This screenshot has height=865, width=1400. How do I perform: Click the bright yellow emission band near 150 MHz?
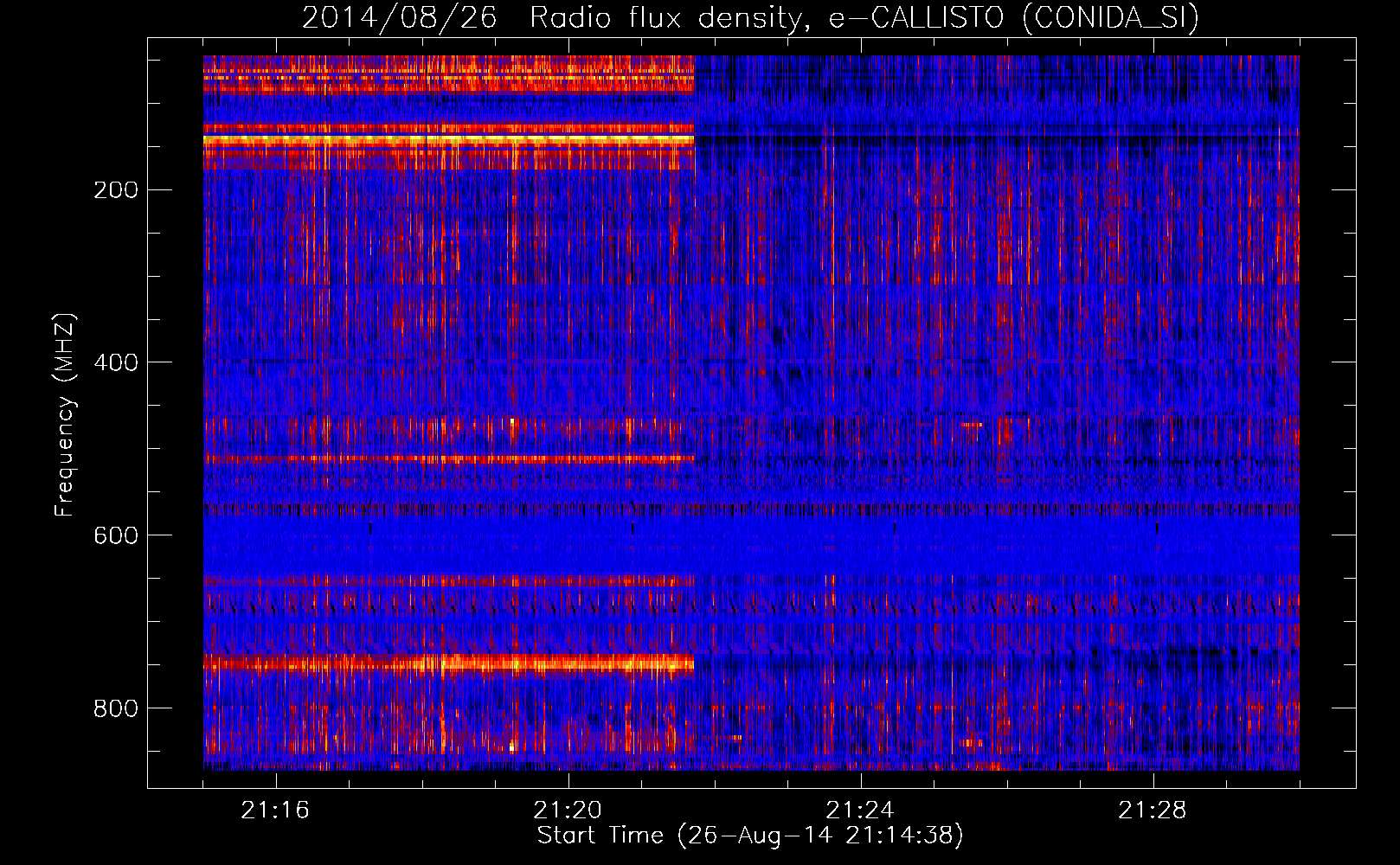click(448, 138)
